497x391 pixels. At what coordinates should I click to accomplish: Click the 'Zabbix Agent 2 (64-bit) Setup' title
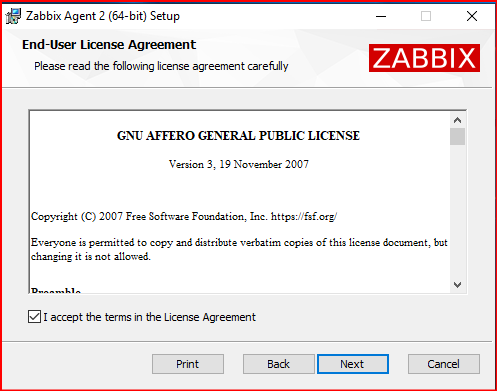tap(103, 16)
